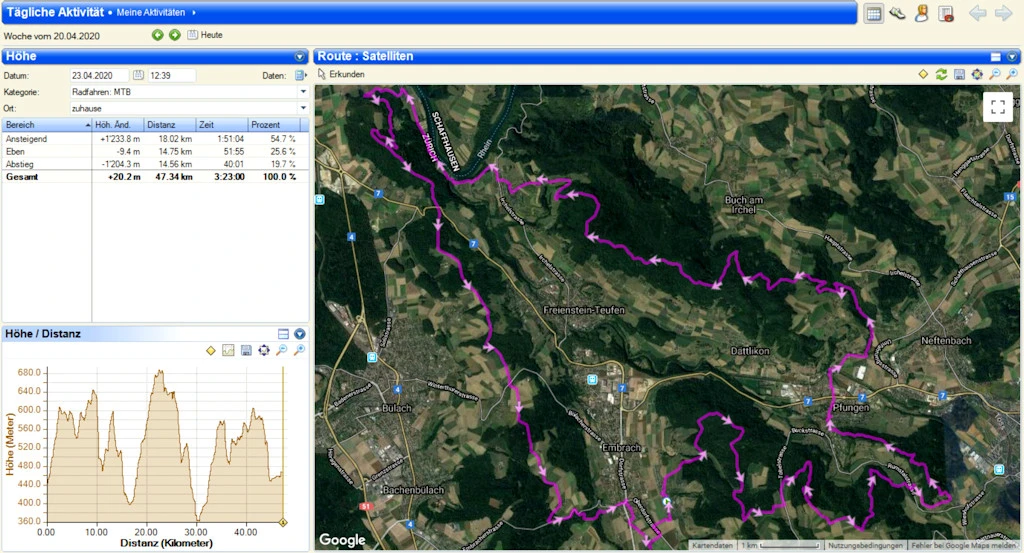The width and height of the screenshot is (1024, 553).
Task: Toggle map fullscreen view
Action: tap(997, 107)
